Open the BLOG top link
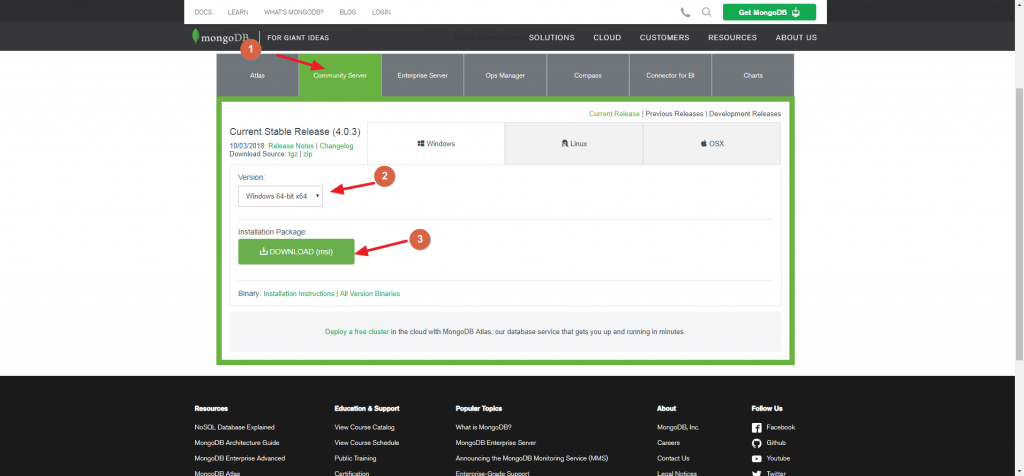The height and width of the screenshot is (476, 1024). 348,12
